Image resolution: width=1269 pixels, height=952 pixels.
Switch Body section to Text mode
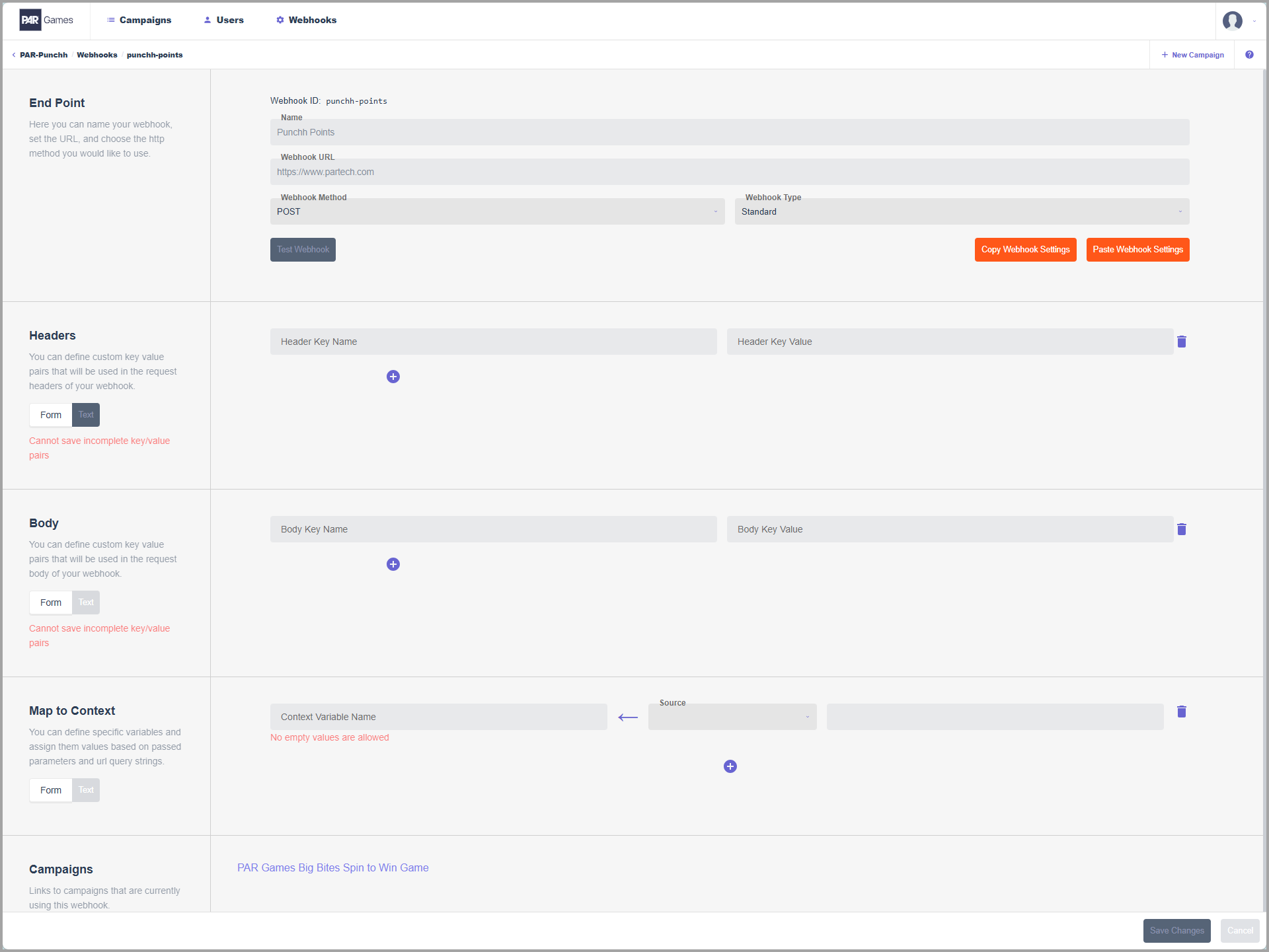(x=86, y=603)
